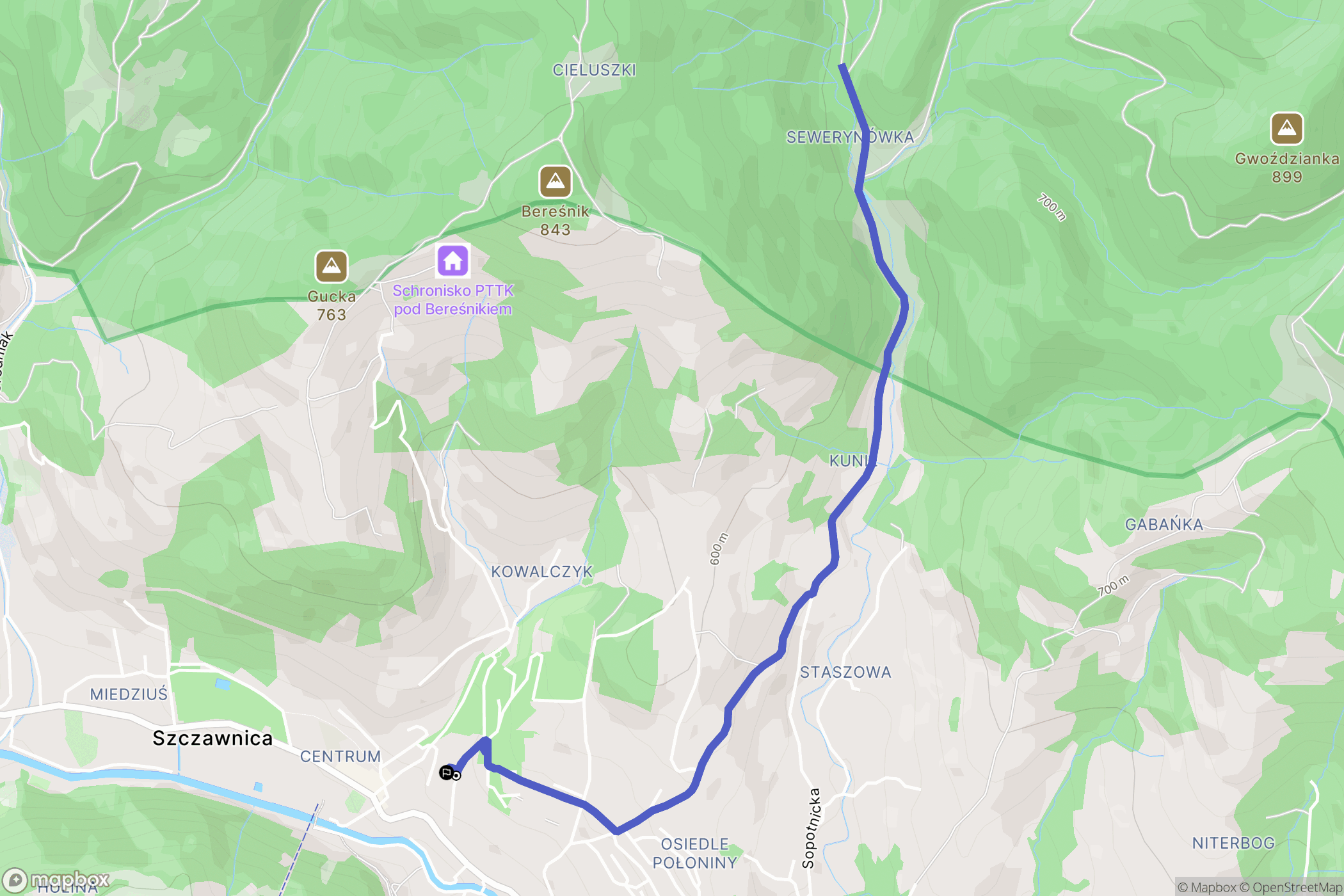This screenshot has height=896, width=1344.
Task: Click the STASZOWA place label
Action: 845,672
